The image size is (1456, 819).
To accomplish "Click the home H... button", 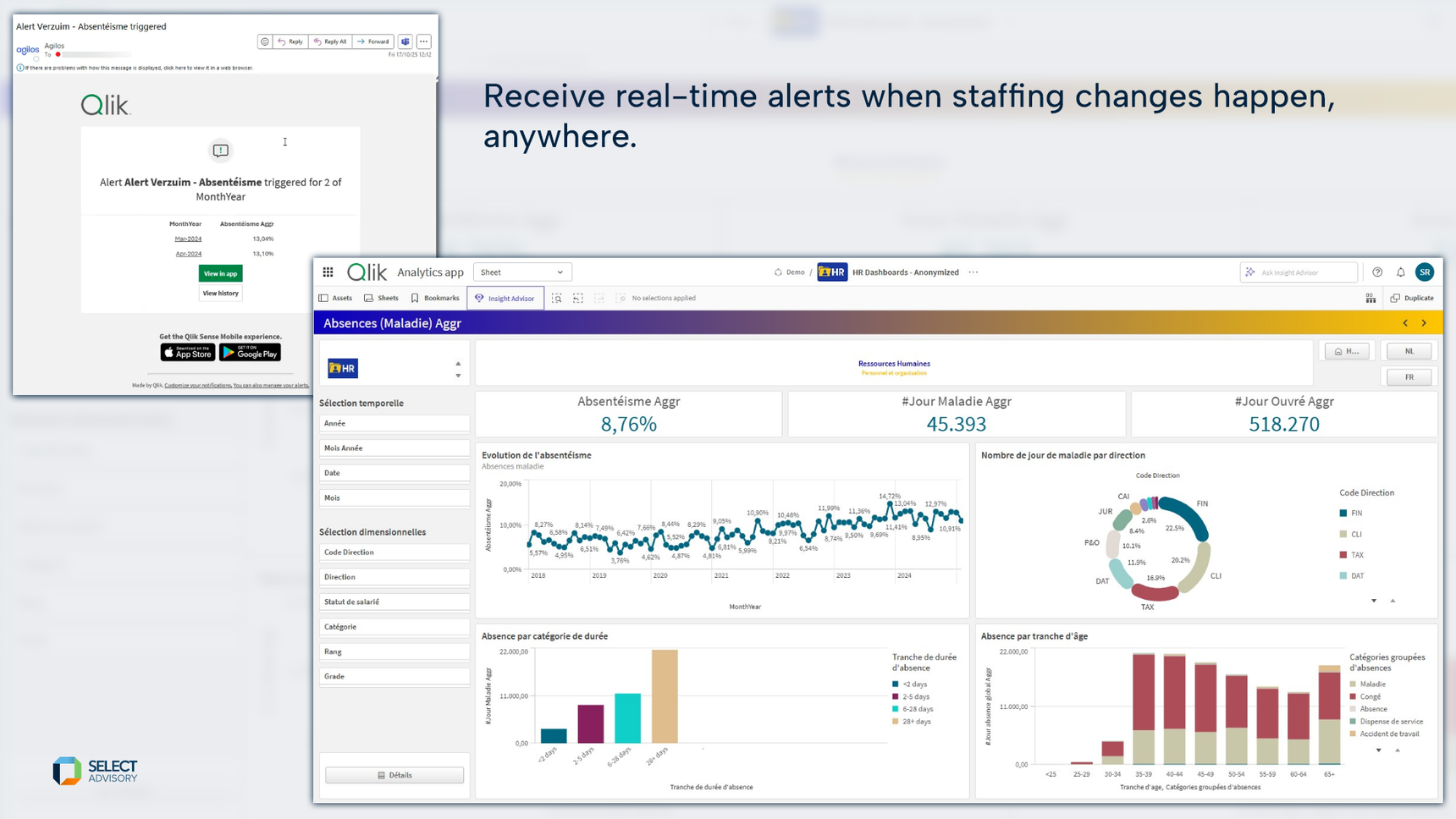I will tap(1347, 351).
